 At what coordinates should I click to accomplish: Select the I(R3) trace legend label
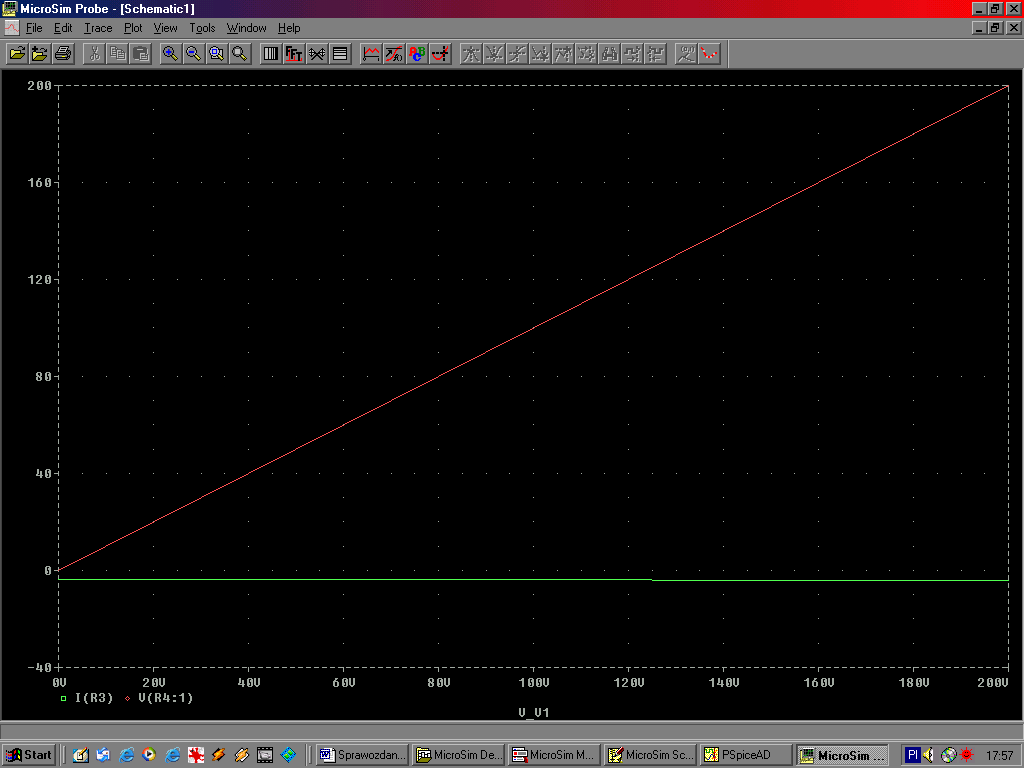[94, 697]
